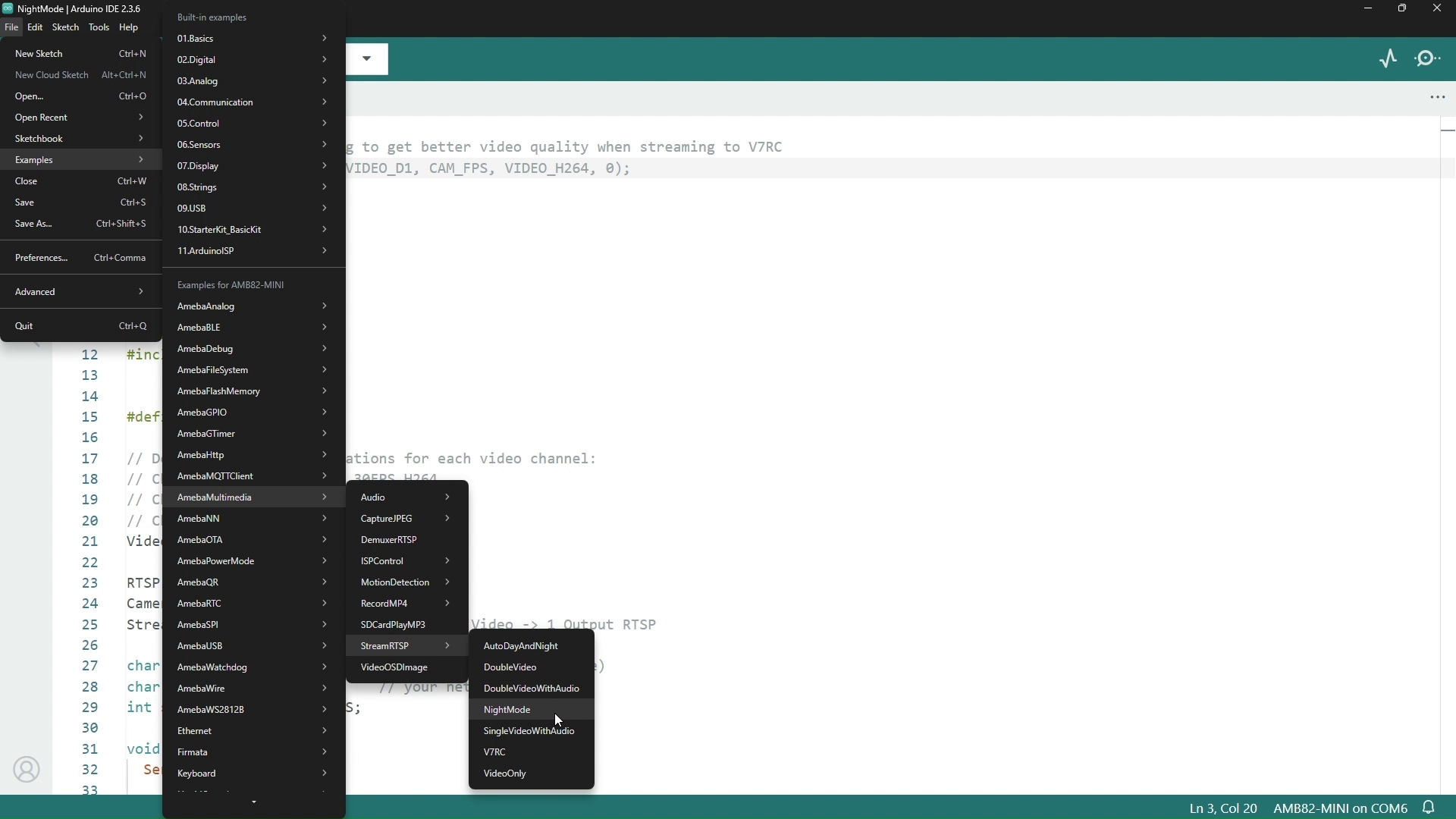Expand the Advanced submenu
The width and height of the screenshot is (1456, 819).
[x=80, y=292]
